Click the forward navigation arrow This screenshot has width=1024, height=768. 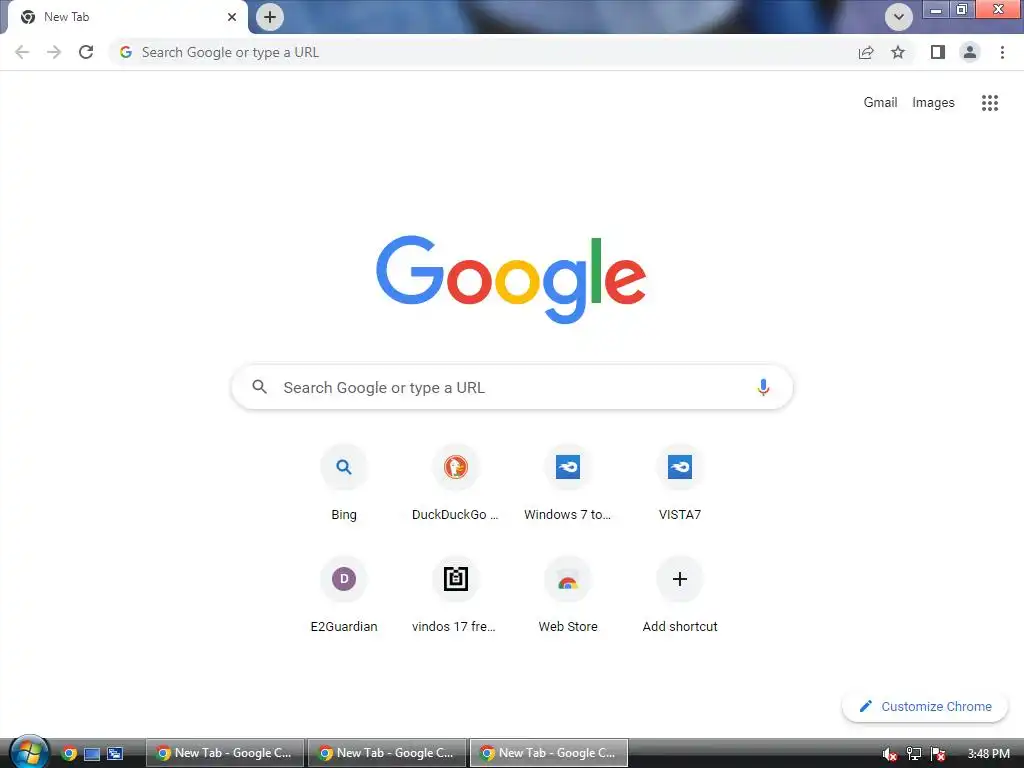(x=54, y=52)
